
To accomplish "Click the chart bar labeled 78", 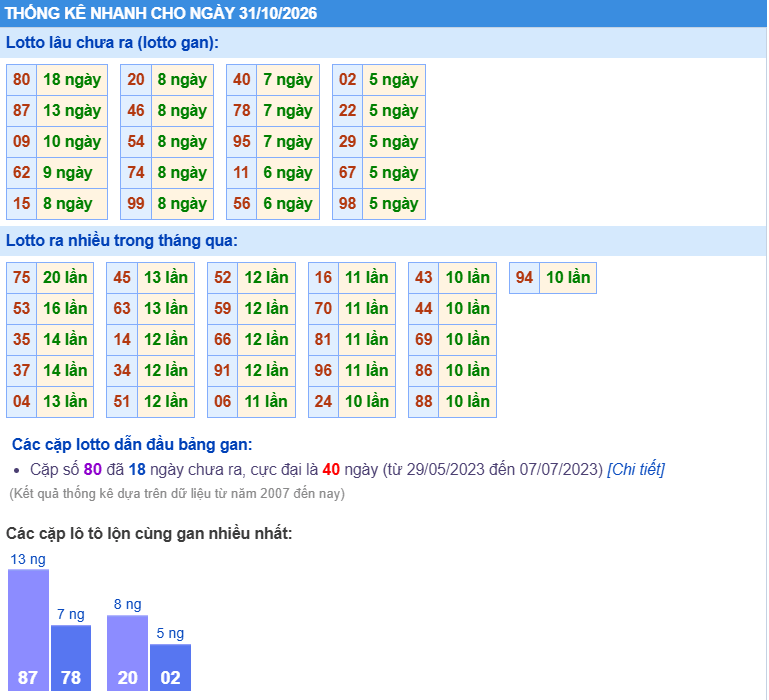I will point(71,658).
